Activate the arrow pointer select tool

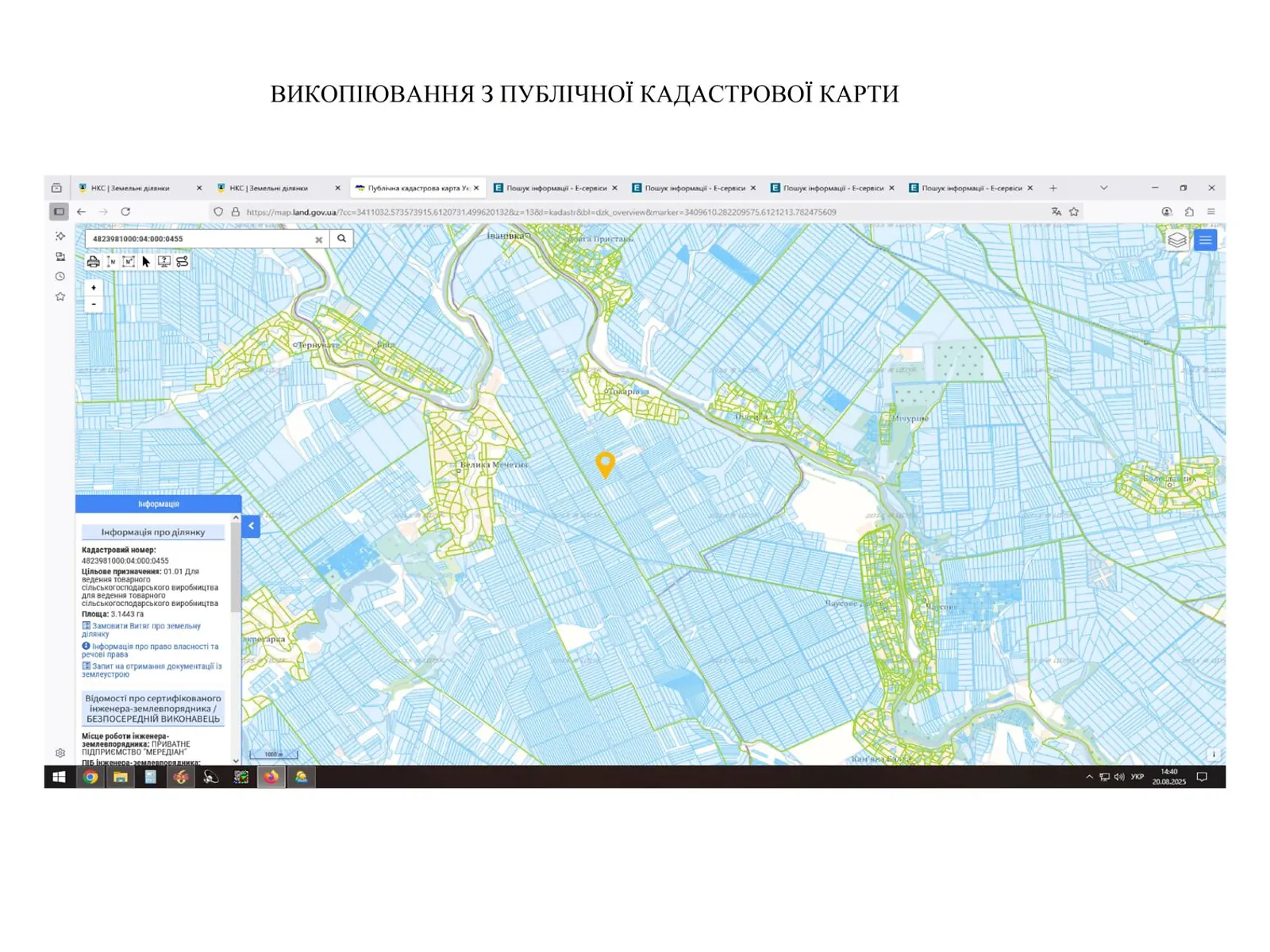pyautogui.click(x=146, y=262)
